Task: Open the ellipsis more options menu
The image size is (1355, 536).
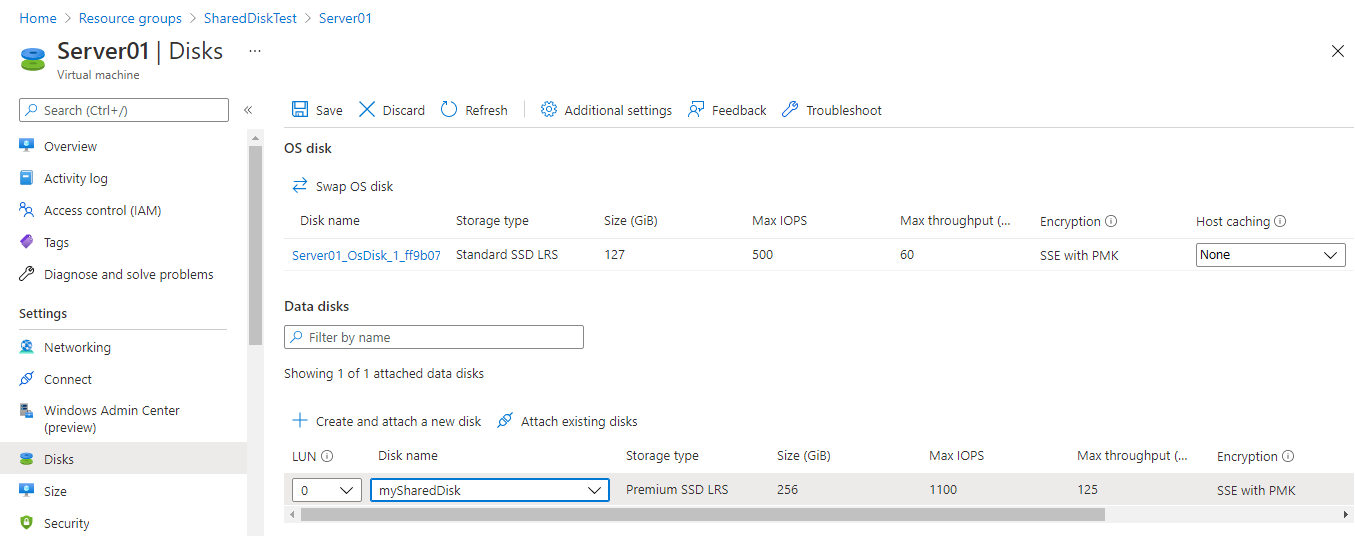Action: 255,50
